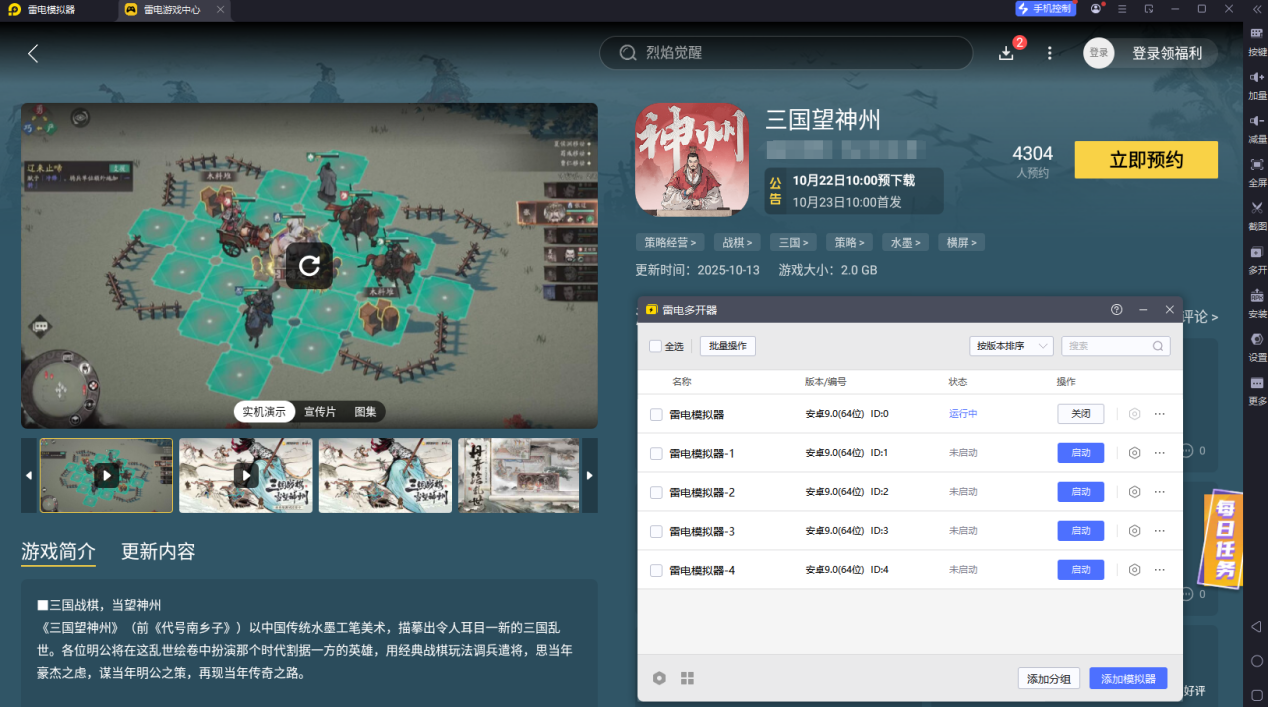This screenshot has width=1268, height=707.
Task: Open the three-dot menu beside downloads
Action: 1049,53
